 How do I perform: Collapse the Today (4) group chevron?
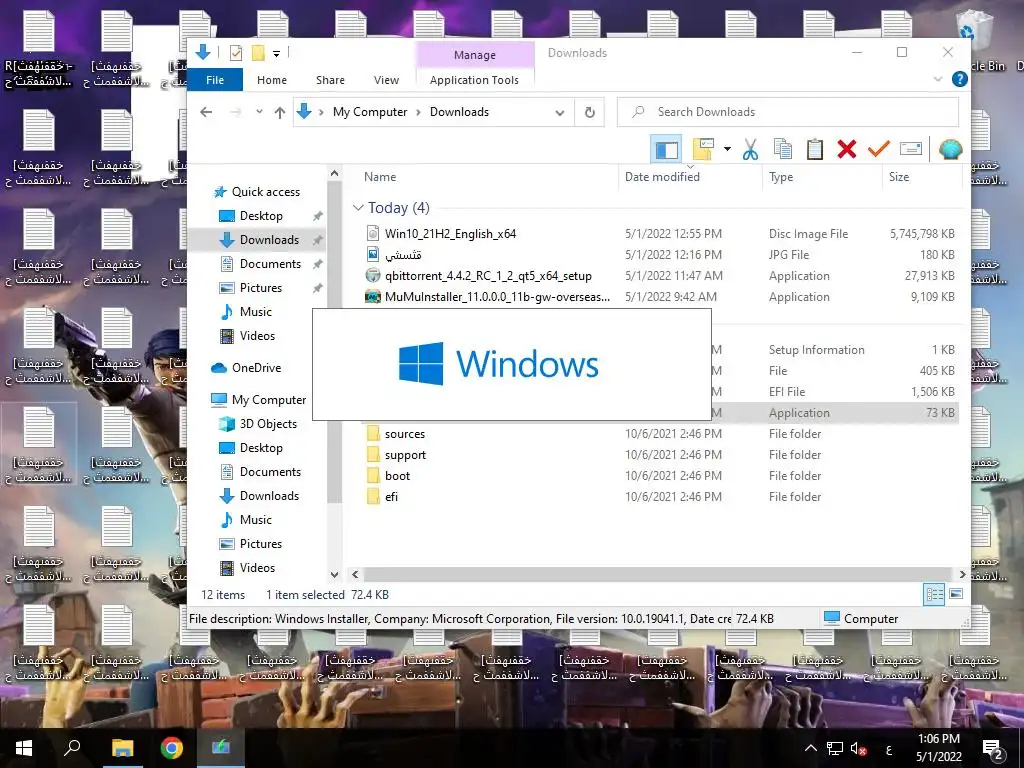(x=358, y=208)
